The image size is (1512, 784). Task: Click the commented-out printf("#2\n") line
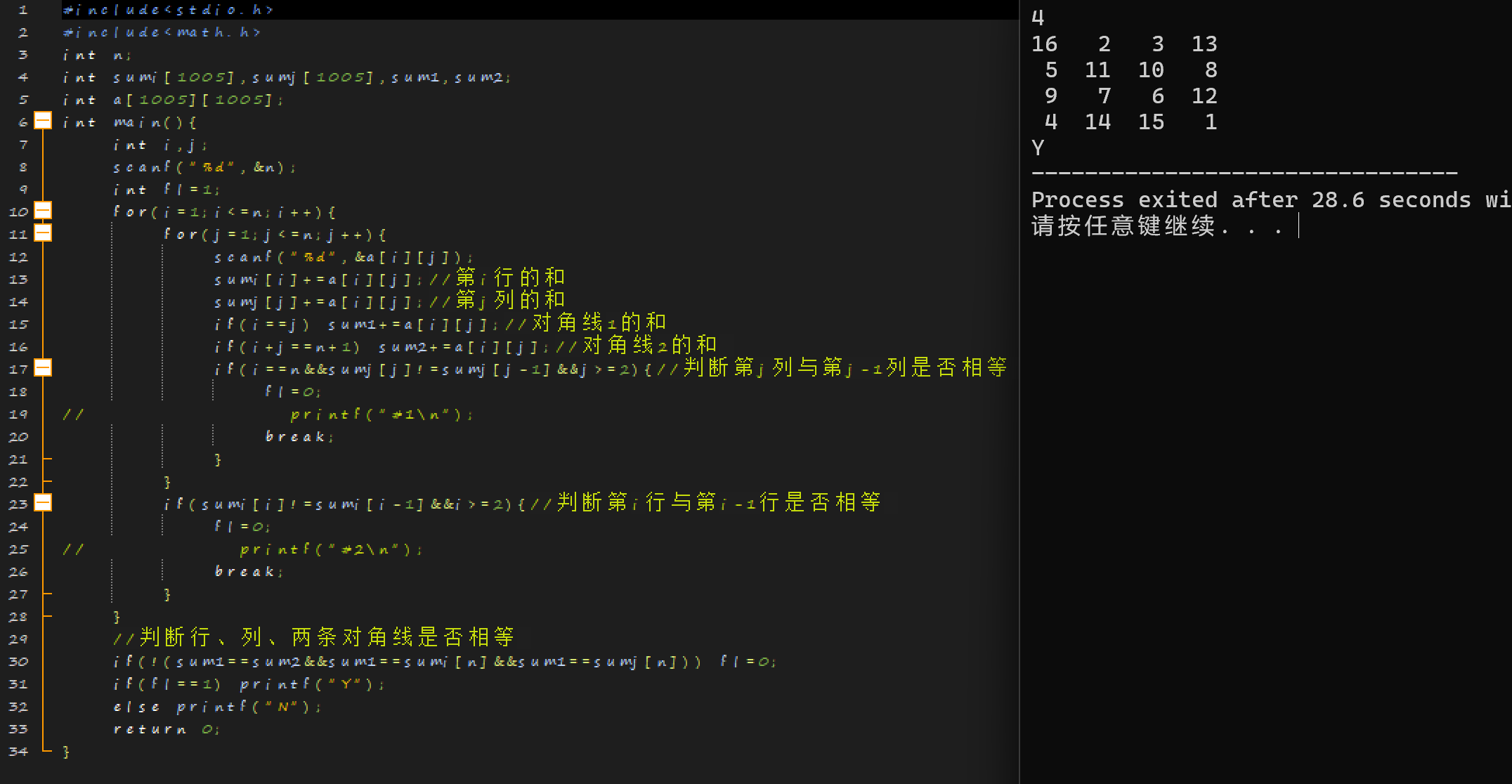[330, 549]
